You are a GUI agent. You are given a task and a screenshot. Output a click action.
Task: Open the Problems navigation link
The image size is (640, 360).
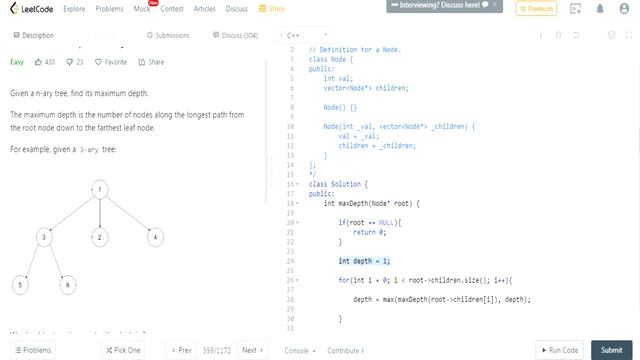click(109, 9)
